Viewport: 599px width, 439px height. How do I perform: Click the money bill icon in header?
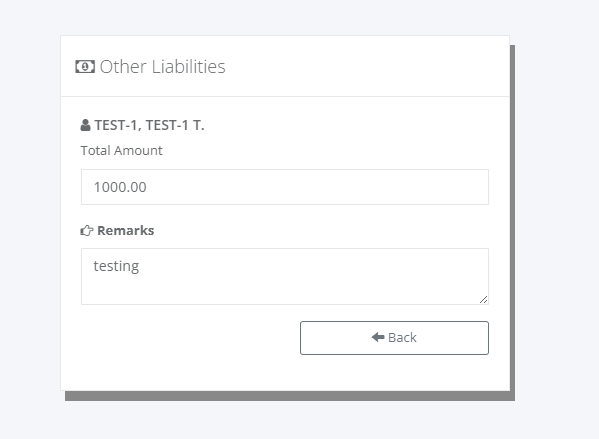(85, 67)
